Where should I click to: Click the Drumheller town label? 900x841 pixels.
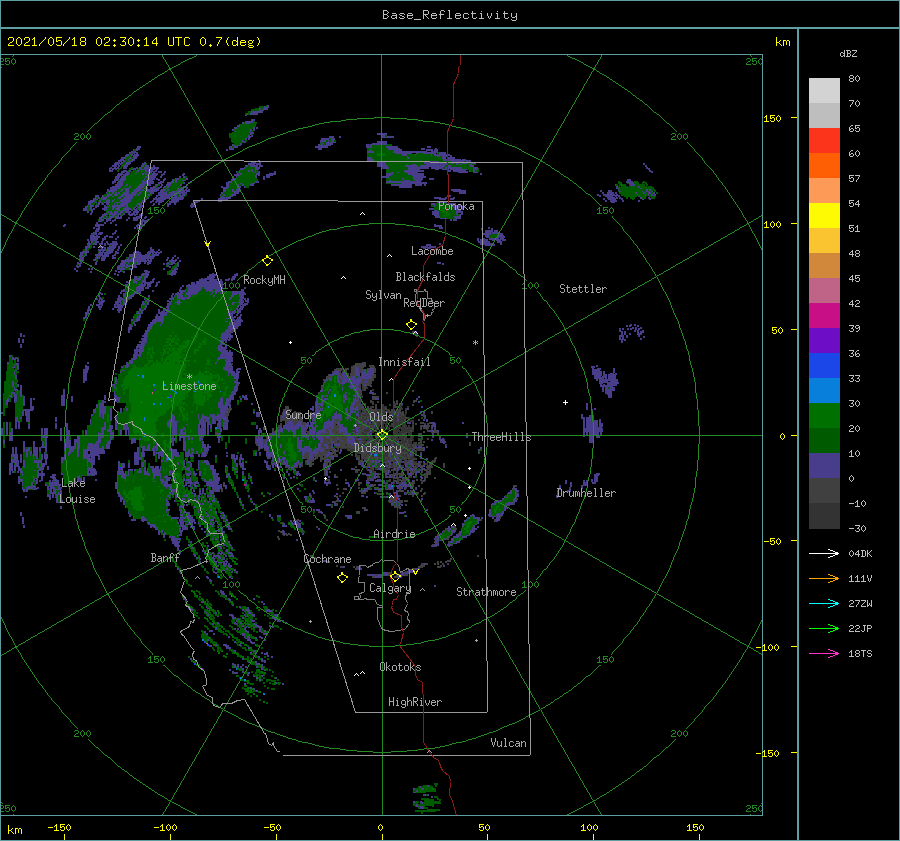pos(586,493)
